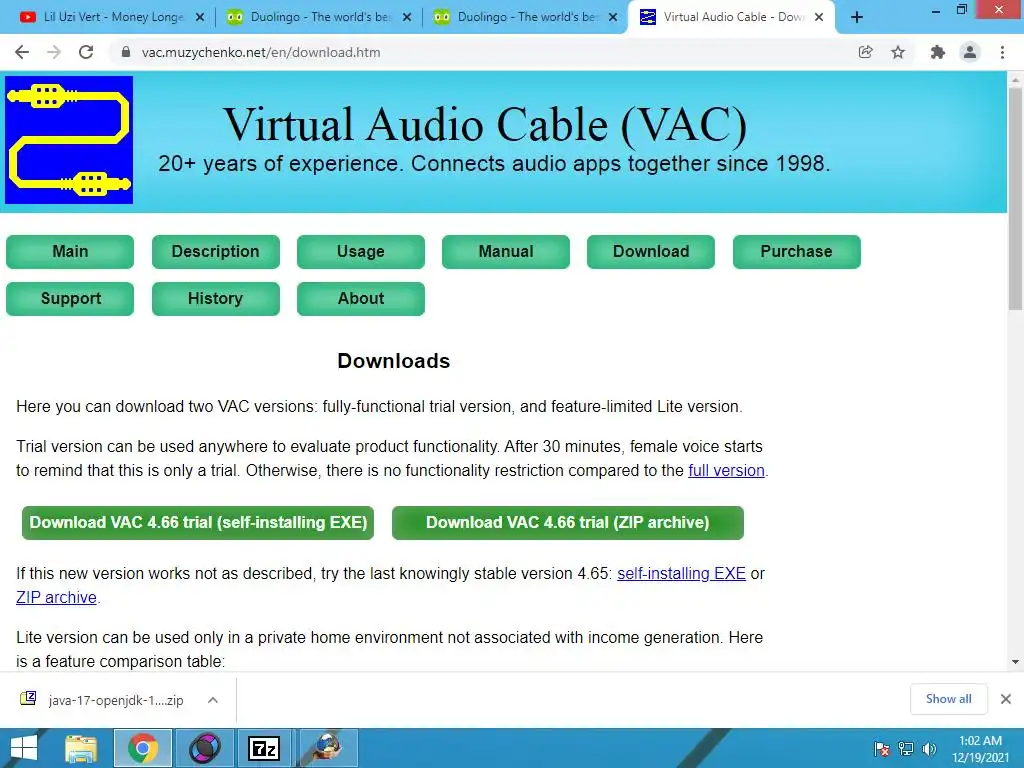This screenshot has width=1024, height=768.
Task: Open the Support page
Action: pyautogui.click(x=70, y=298)
